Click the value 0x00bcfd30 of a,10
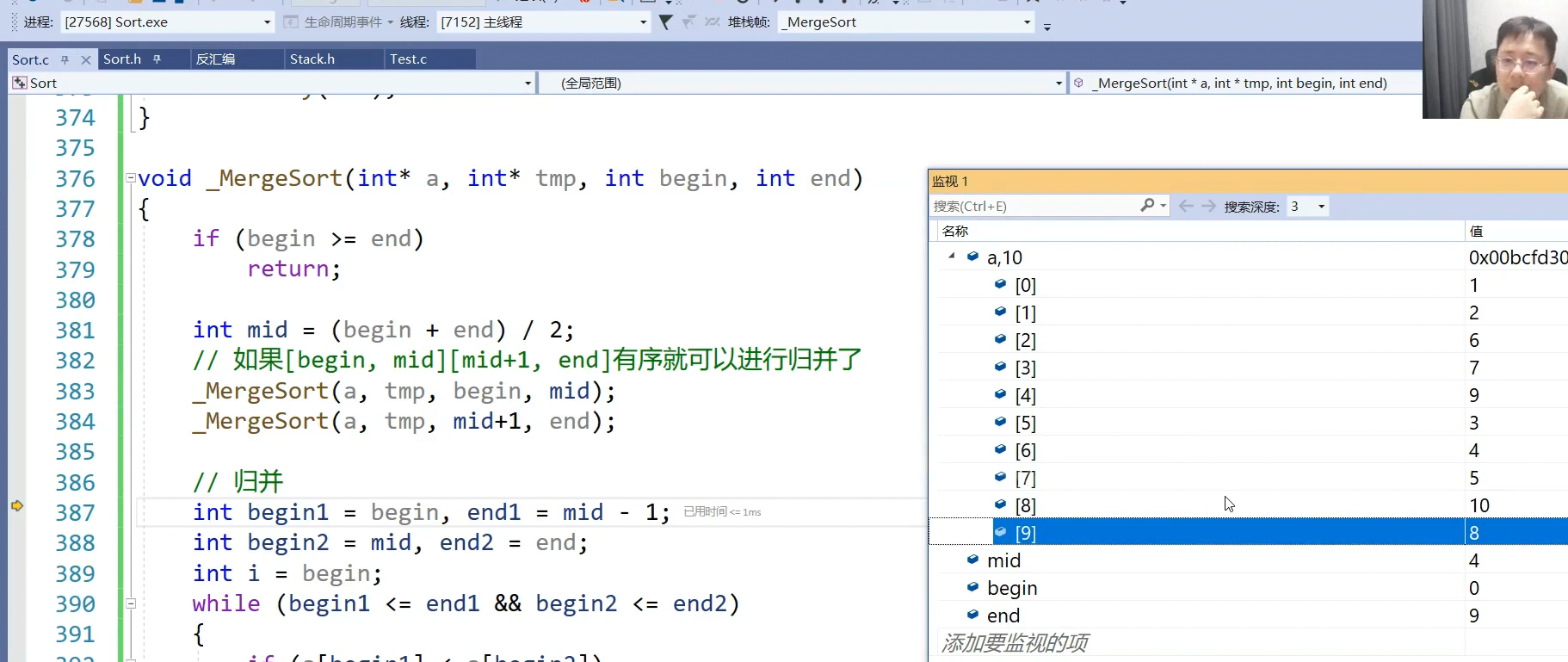Image resolution: width=1568 pixels, height=662 pixels. 1518,257
